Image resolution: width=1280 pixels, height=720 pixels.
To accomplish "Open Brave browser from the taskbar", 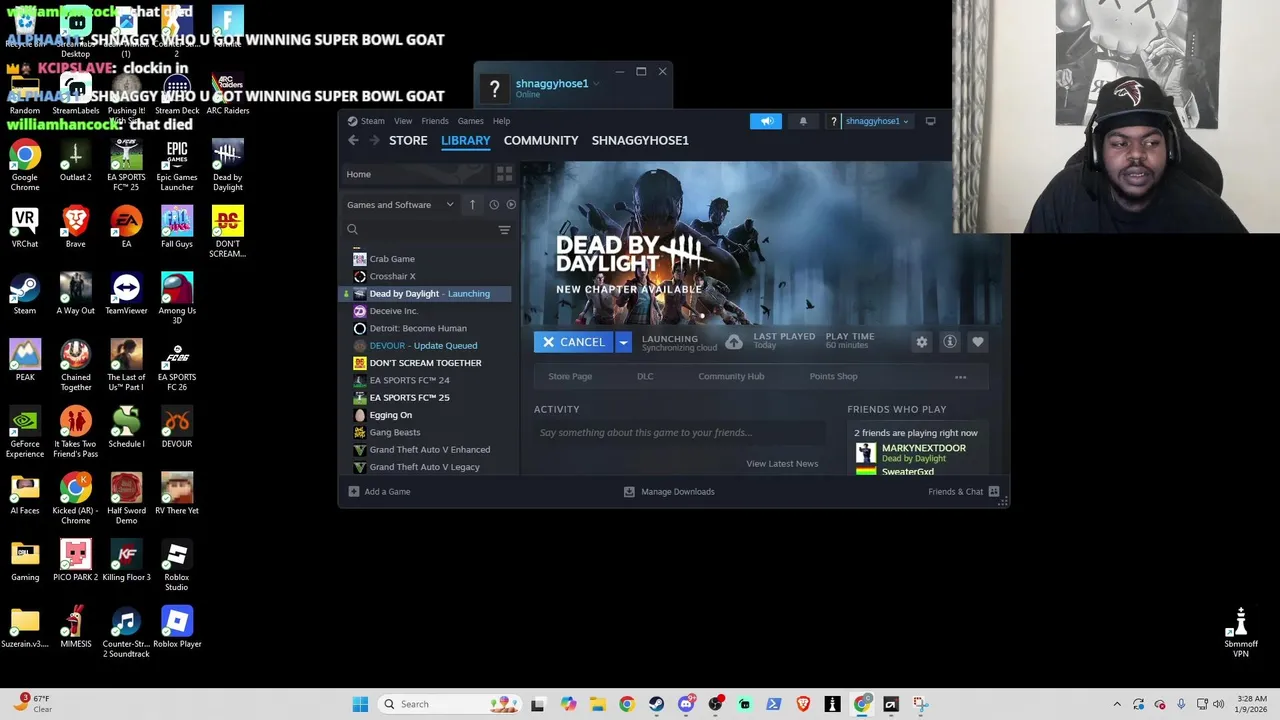I will point(803,704).
